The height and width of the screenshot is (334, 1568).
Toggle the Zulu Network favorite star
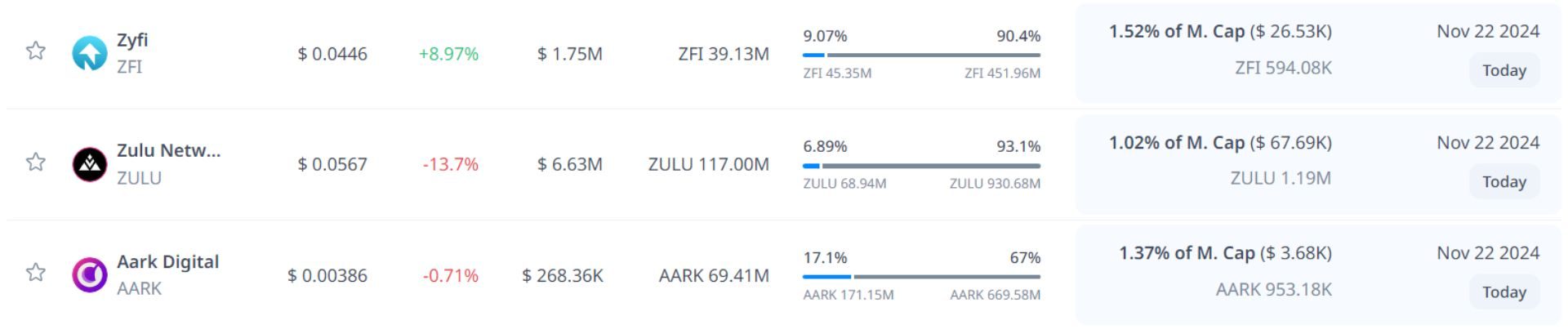(x=36, y=162)
